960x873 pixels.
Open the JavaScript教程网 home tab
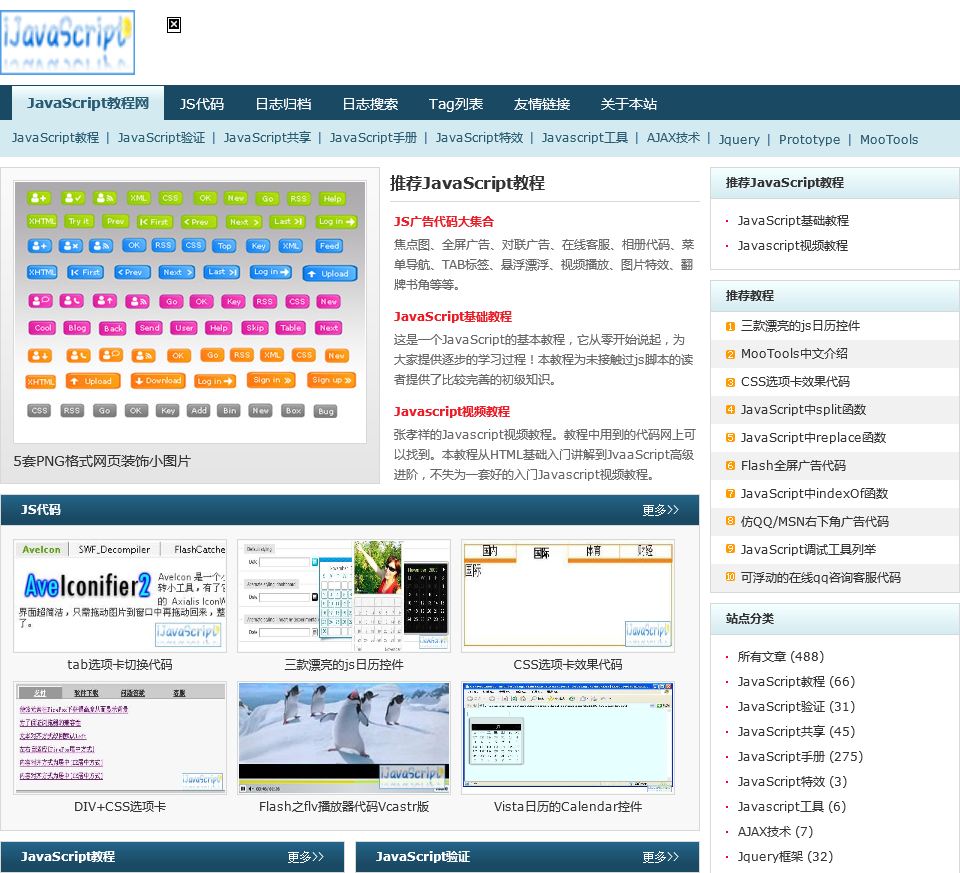click(88, 103)
